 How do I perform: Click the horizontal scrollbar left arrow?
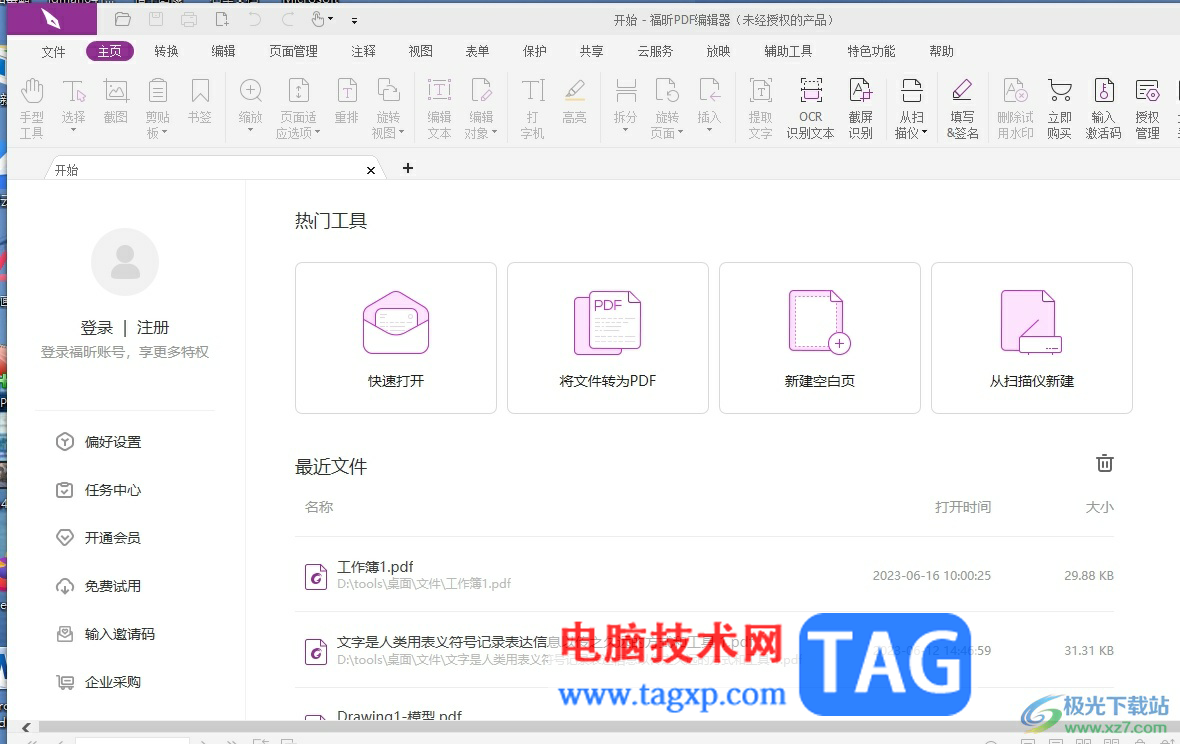[26, 727]
